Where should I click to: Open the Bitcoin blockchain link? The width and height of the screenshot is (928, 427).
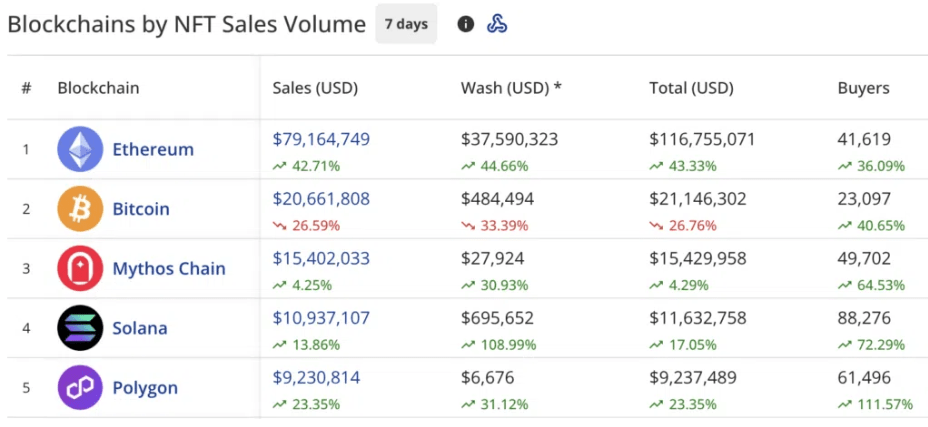click(141, 209)
